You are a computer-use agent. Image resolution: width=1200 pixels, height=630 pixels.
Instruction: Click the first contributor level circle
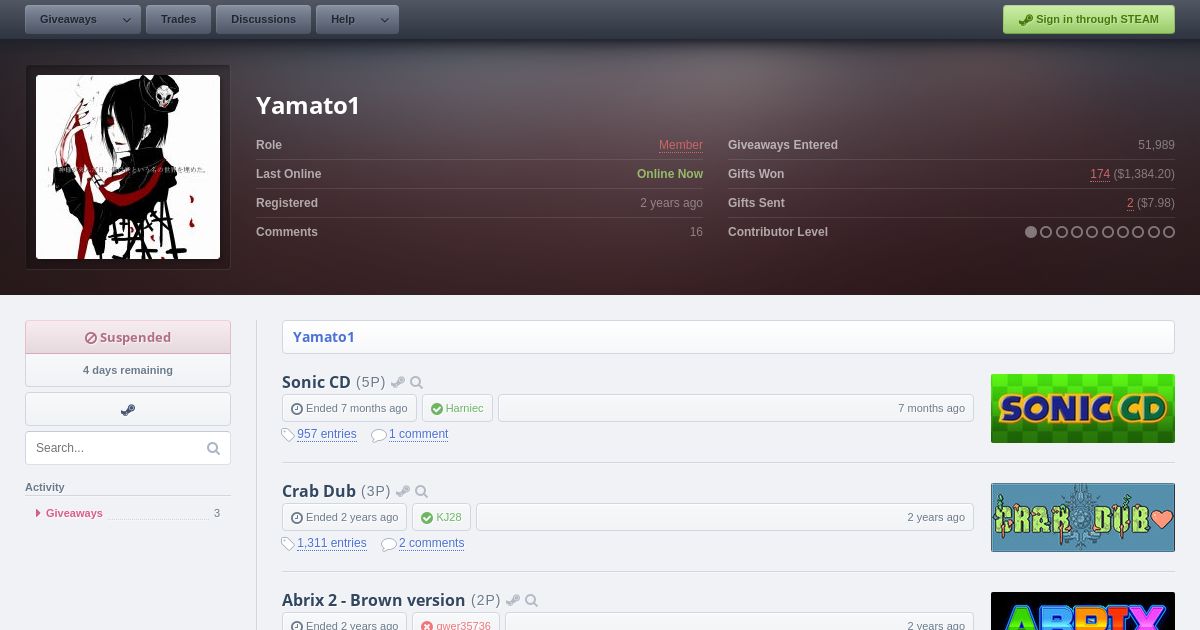pyautogui.click(x=1031, y=232)
